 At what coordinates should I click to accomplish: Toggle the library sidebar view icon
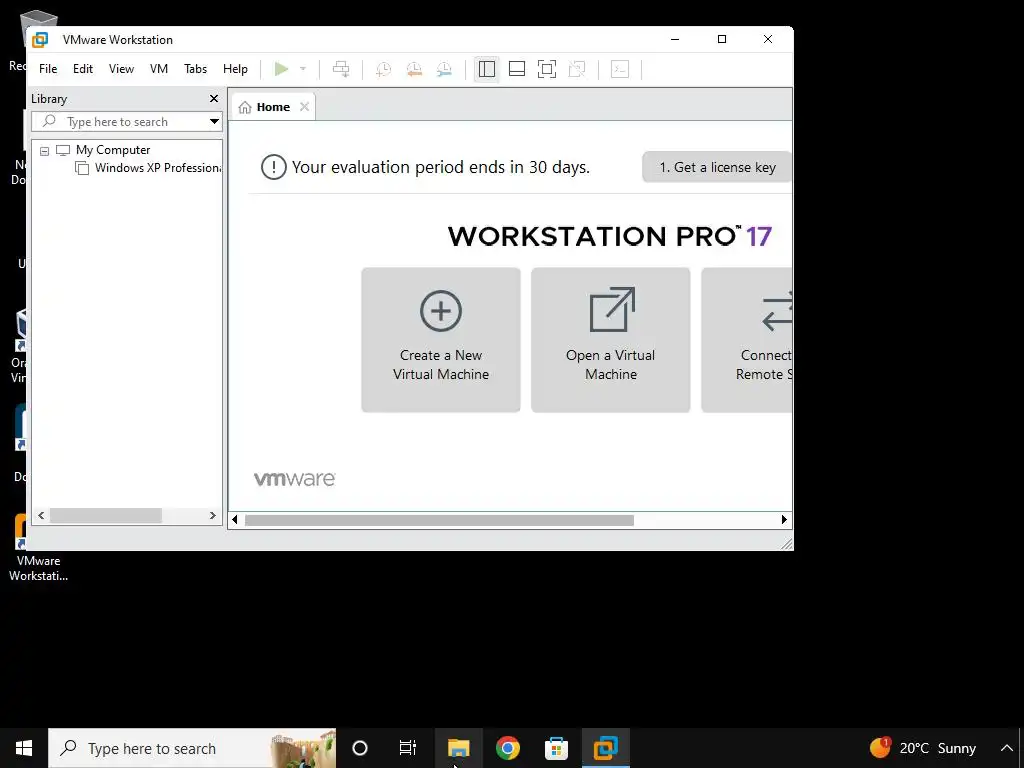click(x=487, y=69)
